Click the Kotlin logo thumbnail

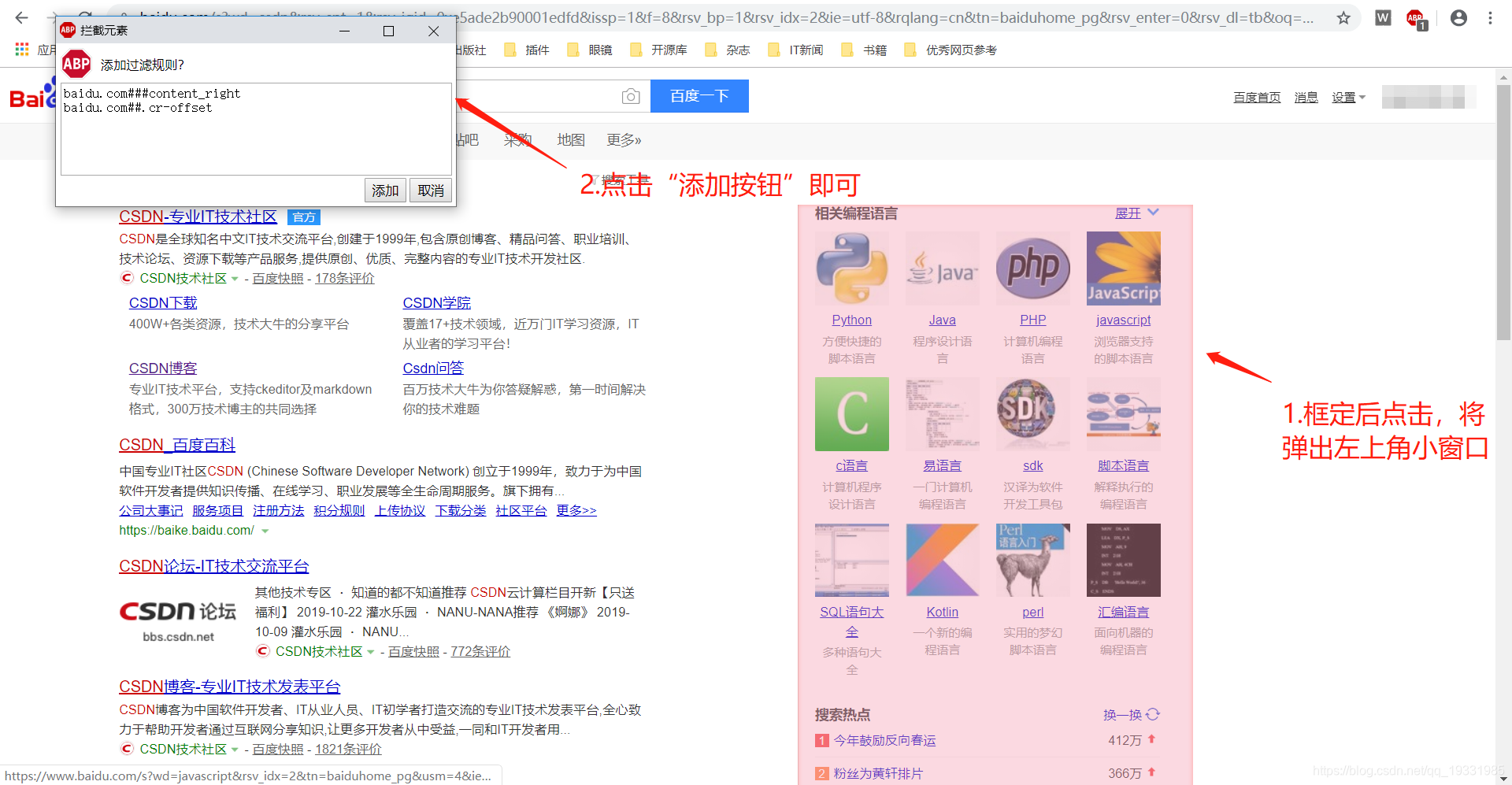click(943, 560)
